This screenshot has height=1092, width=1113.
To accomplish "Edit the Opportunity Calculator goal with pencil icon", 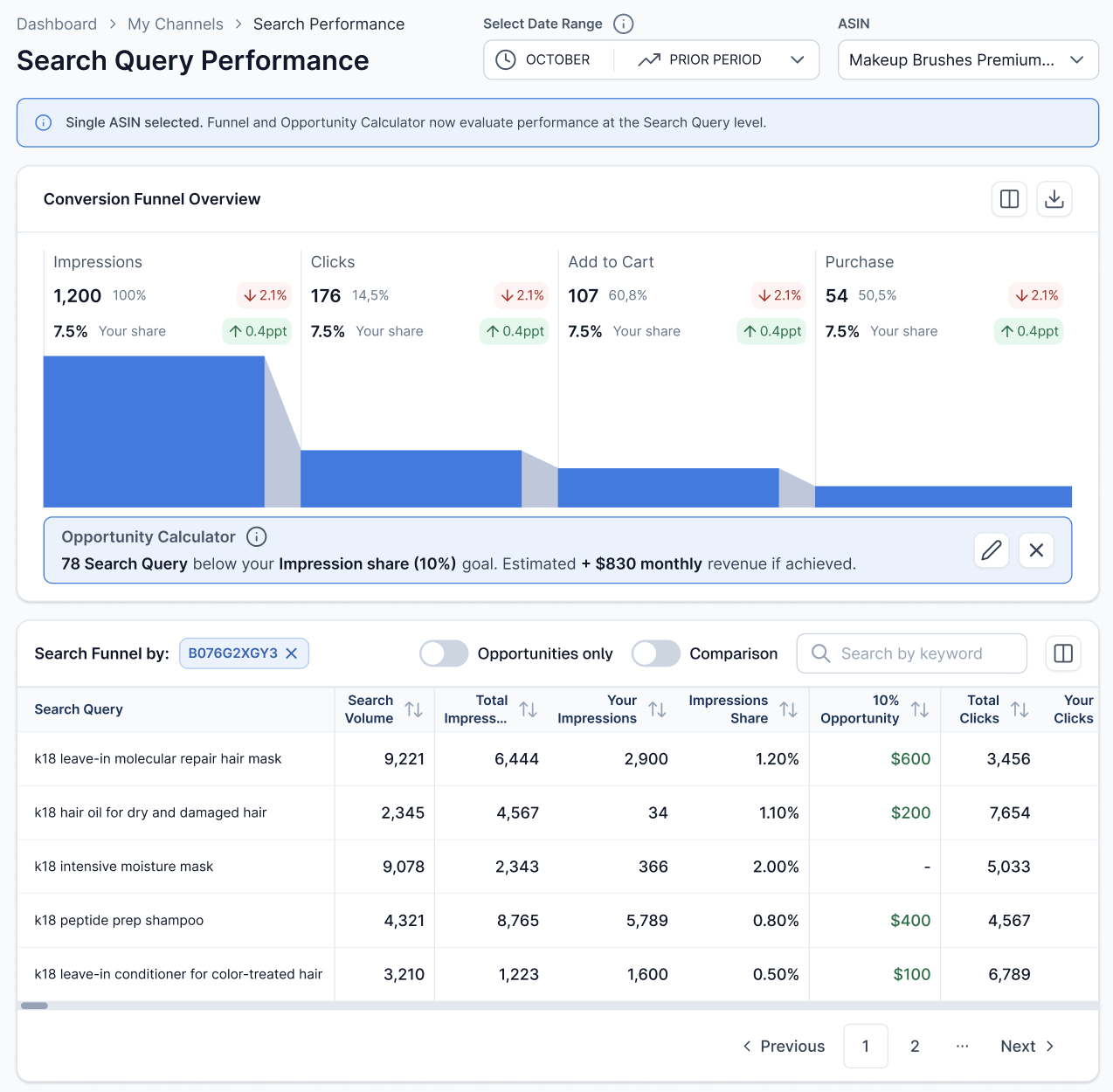I will 991,550.
